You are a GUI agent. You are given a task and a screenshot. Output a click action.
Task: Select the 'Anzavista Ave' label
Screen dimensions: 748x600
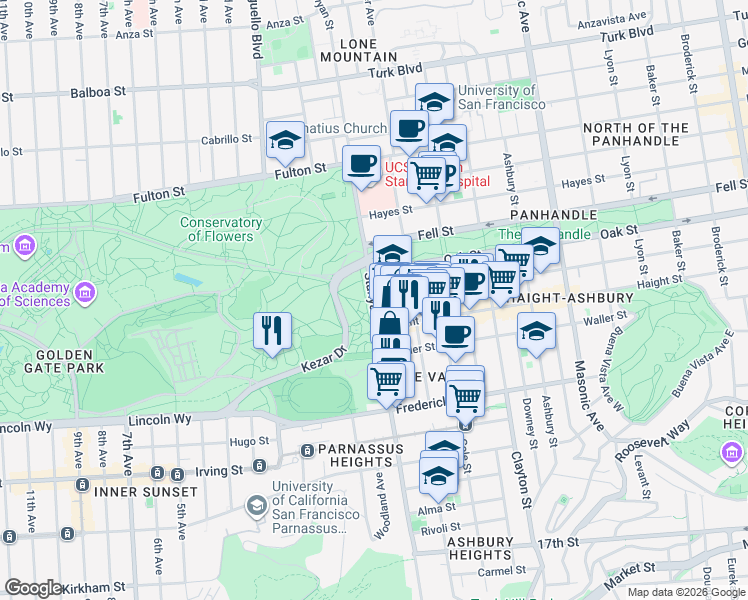tap(612, 20)
